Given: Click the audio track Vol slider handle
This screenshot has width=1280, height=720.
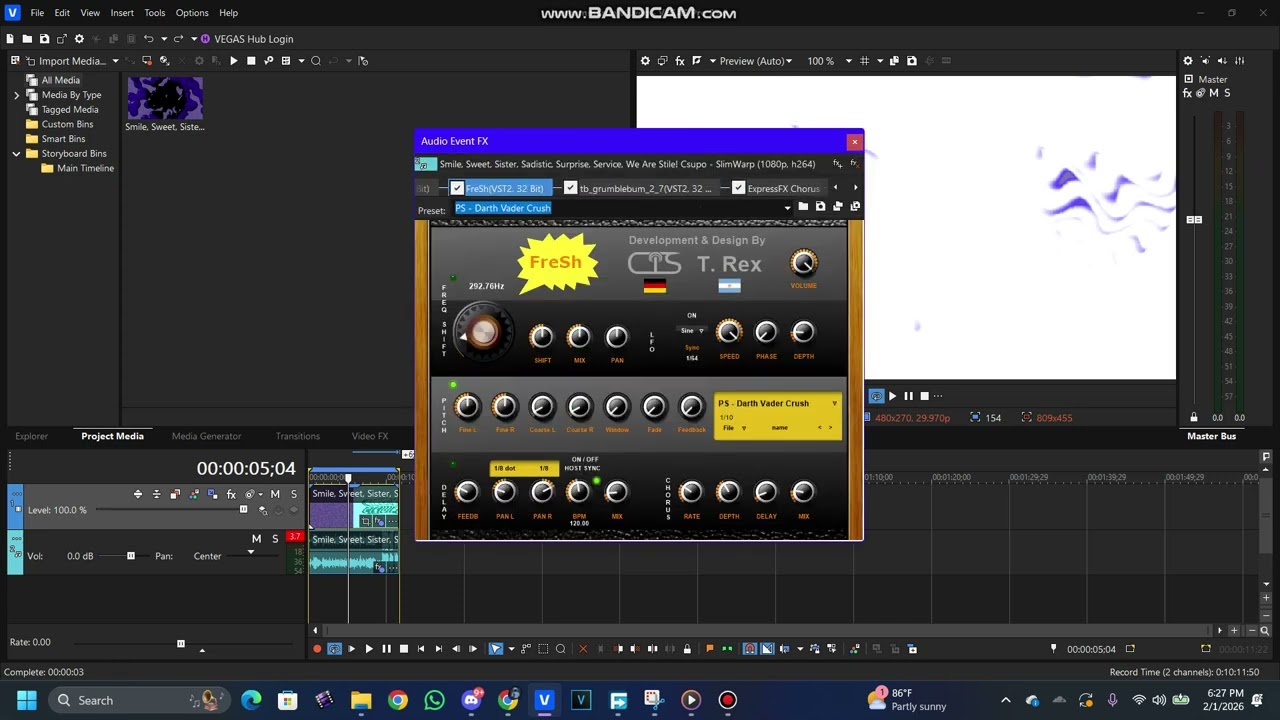Looking at the screenshot, I should (130, 556).
